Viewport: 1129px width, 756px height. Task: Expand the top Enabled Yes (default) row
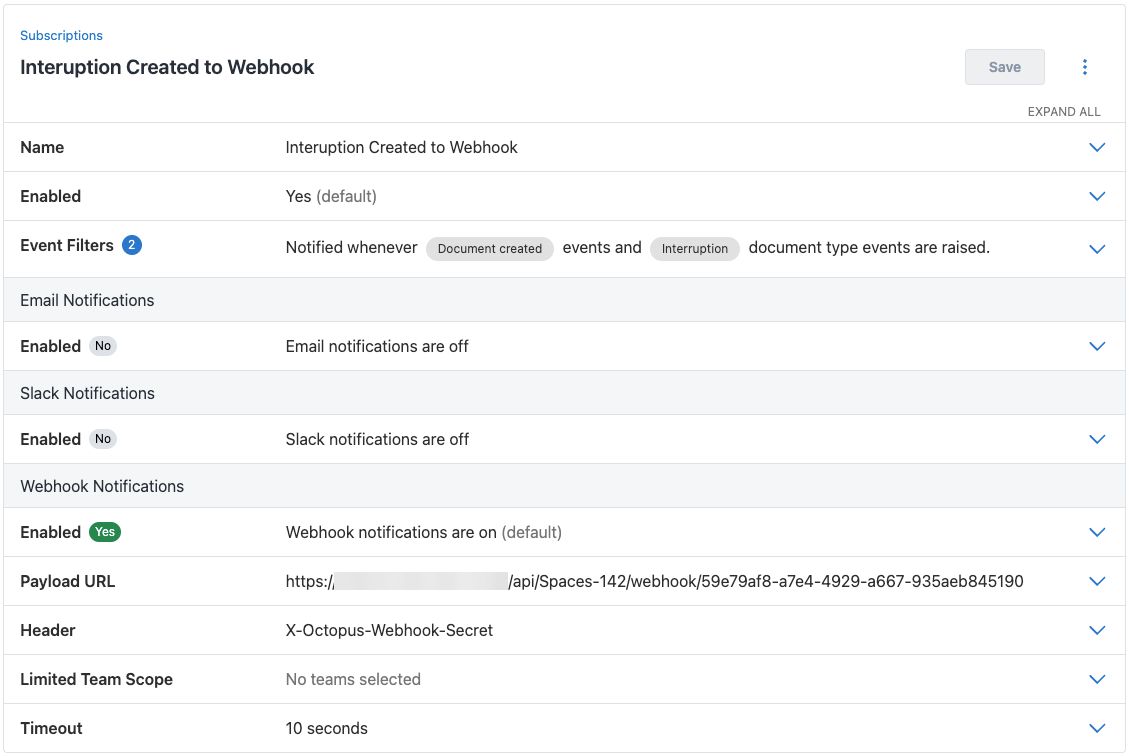[x=1097, y=197]
